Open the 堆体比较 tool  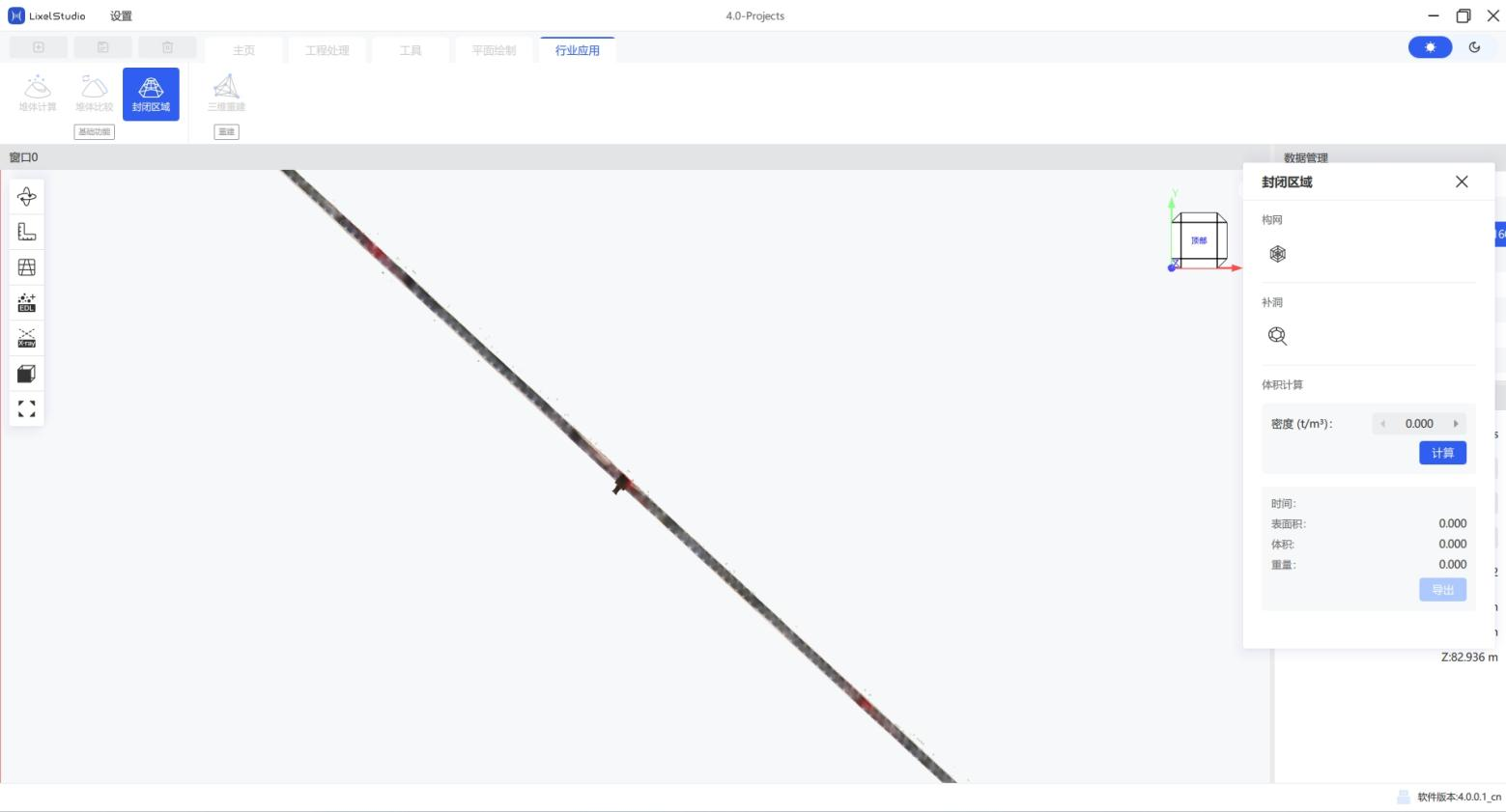(x=94, y=94)
